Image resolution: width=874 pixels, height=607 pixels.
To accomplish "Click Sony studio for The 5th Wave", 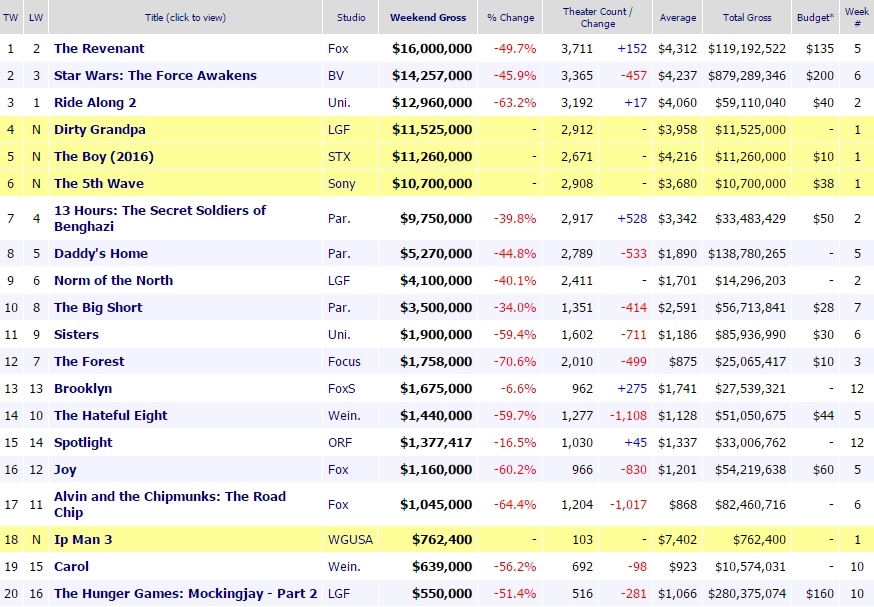I will click(x=341, y=183).
